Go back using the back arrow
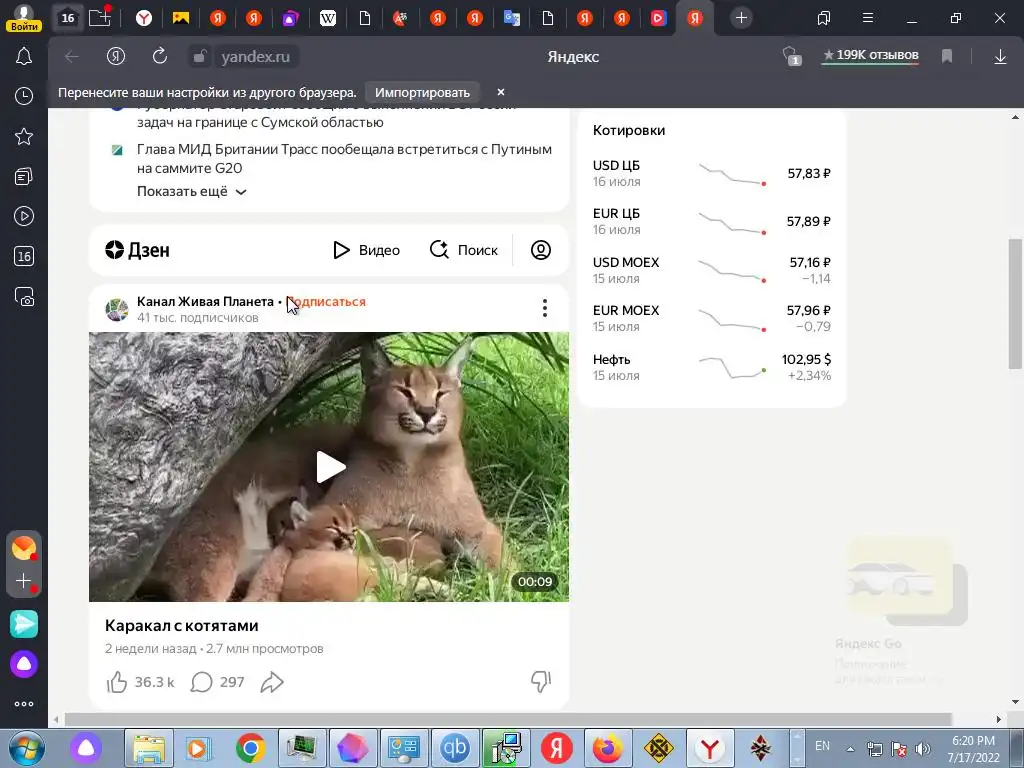1024x768 pixels. pos(72,57)
